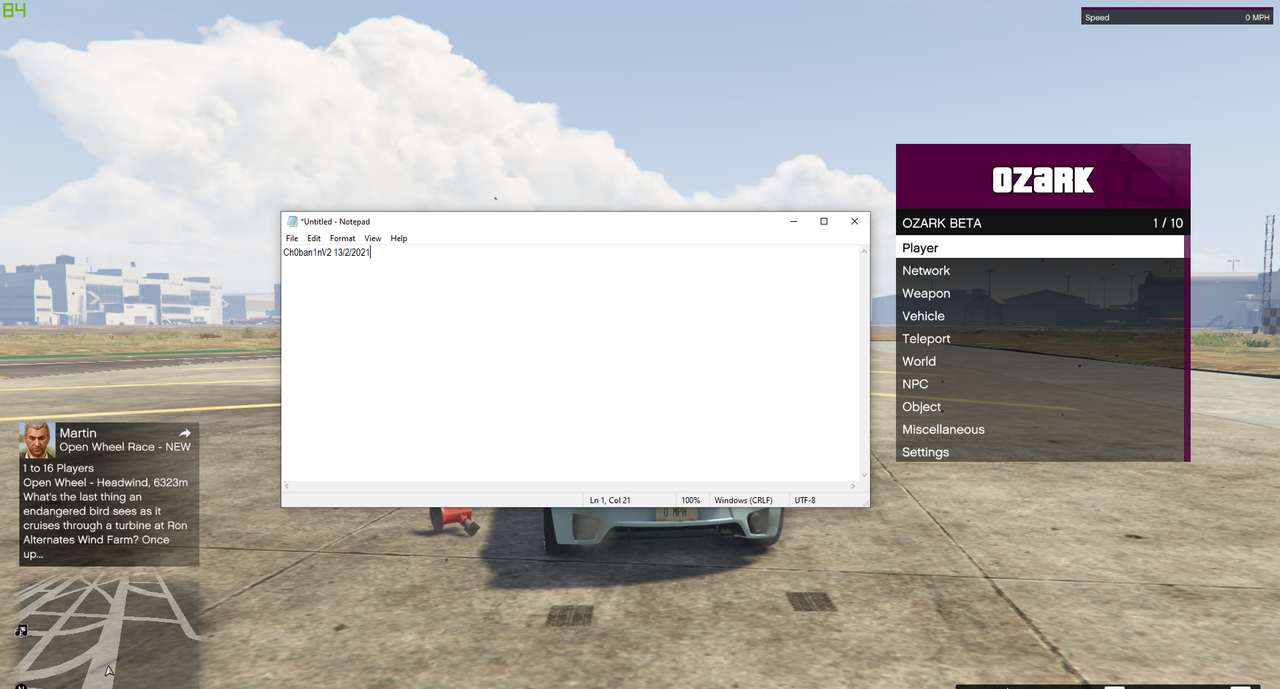Image resolution: width=1280 pixels, height=689 pixels.
Task: Select the Miscellaneous option in Ozark menu
Action: tap(1040, 429)
